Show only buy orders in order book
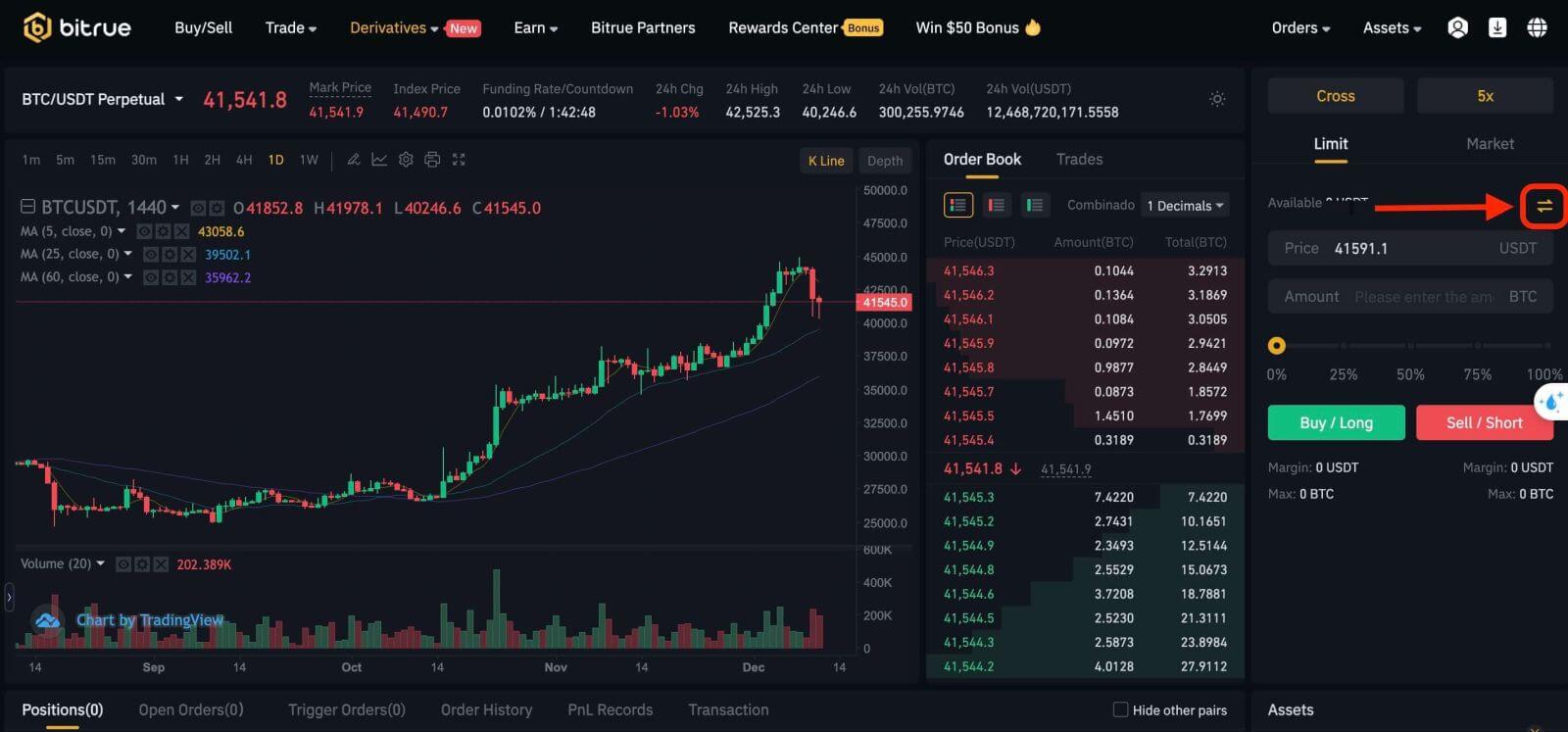 coord(1034,205)
